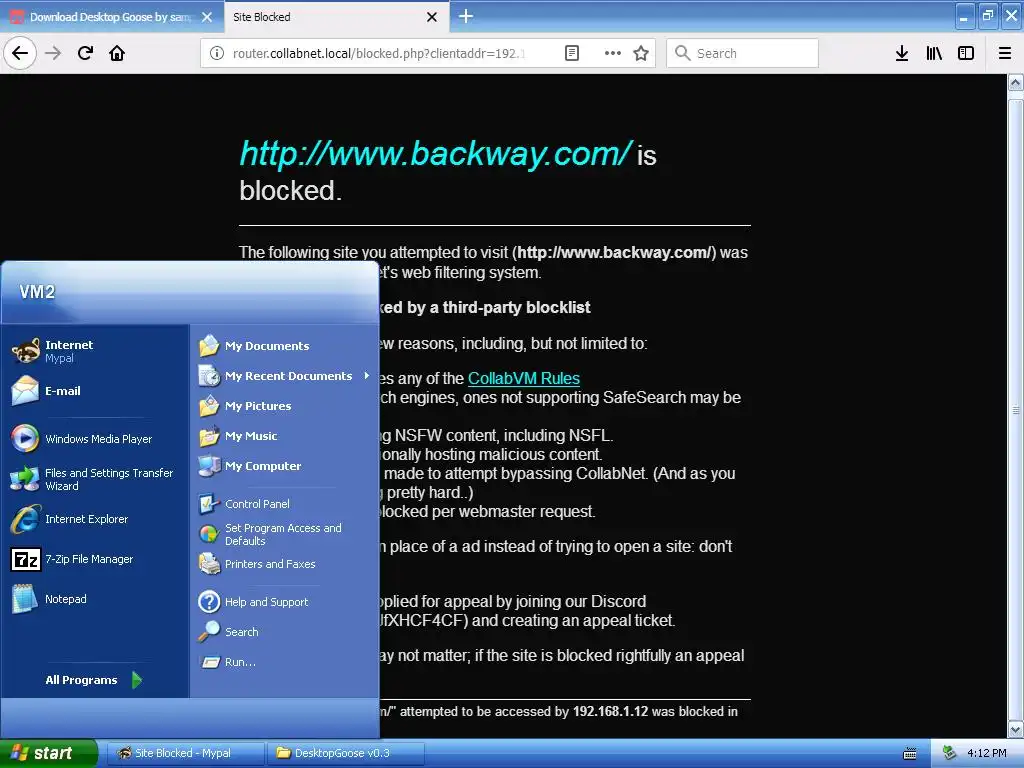Viewport: 1024px width, 768px height.
Task: Click the 4:12 PM clock
Action: (987, 753)
